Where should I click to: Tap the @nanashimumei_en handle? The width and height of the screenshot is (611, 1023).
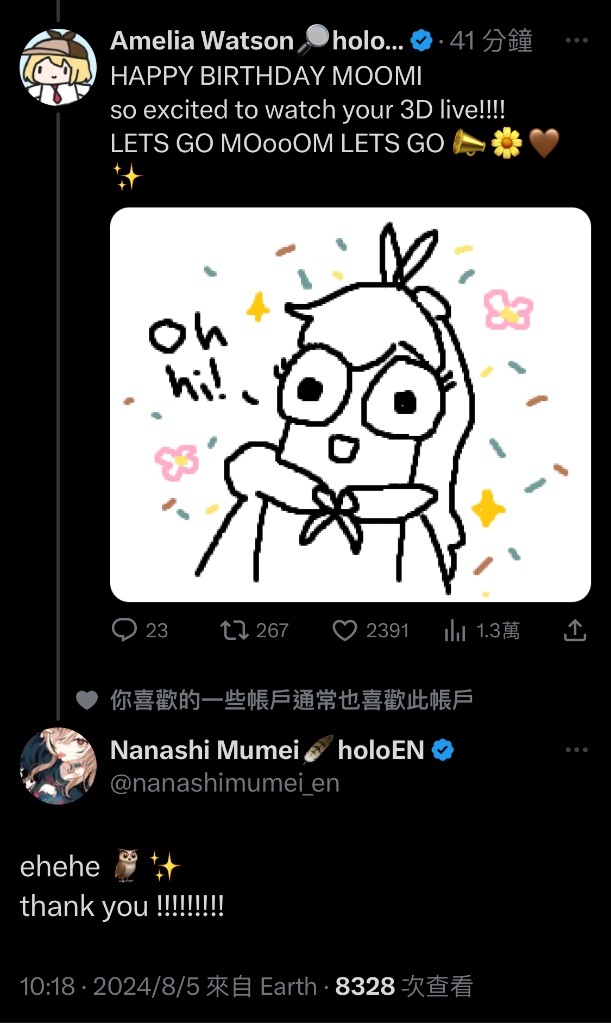point(225,783)
